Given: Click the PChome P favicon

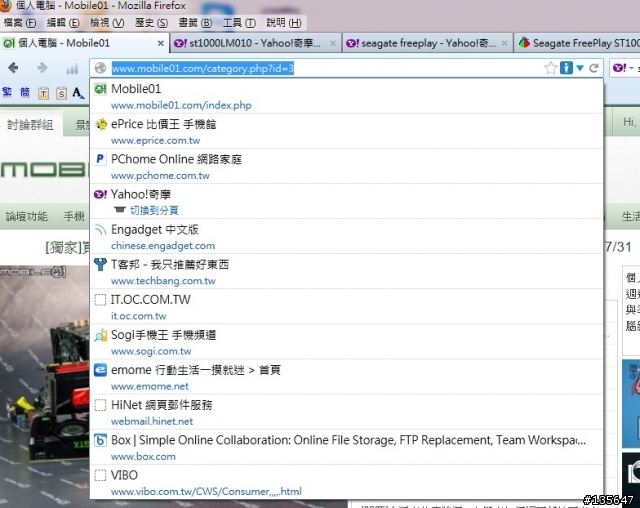Looking at the screenshot, I should [100, 159].
